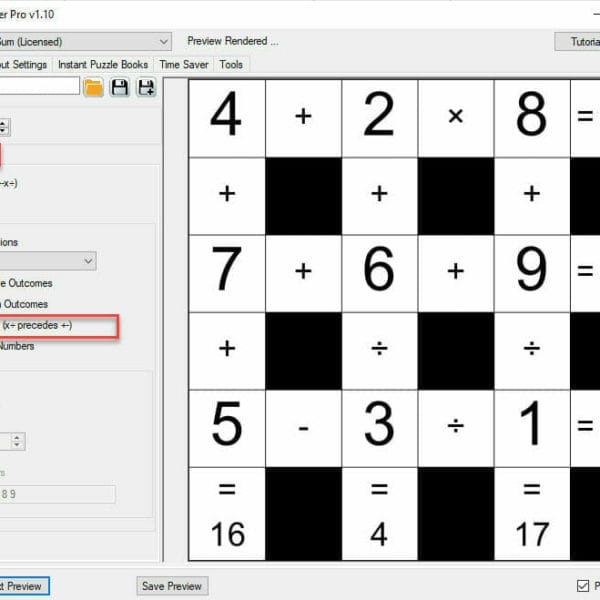Click the puzzle cell with number 2
600x600 pixels.
coord(380,118)
